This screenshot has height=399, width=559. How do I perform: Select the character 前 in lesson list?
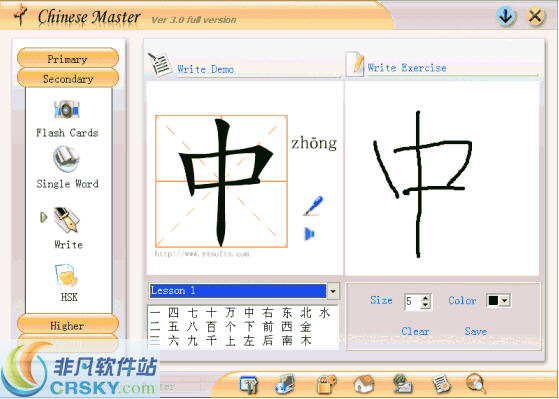268,327
